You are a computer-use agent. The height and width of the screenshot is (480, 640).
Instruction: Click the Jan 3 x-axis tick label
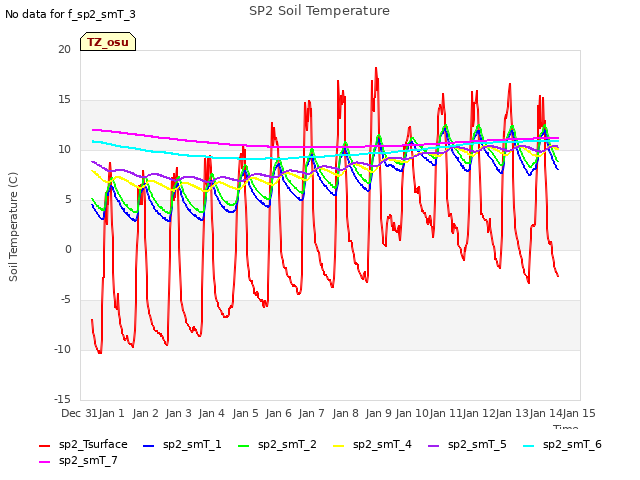[178, 413]
